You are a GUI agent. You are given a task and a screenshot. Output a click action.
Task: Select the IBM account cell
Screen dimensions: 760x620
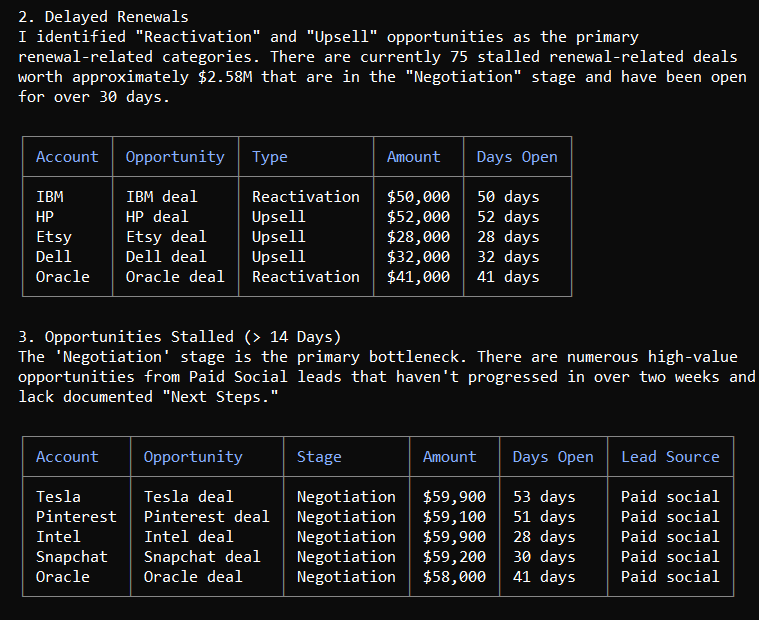pos(49,197)
